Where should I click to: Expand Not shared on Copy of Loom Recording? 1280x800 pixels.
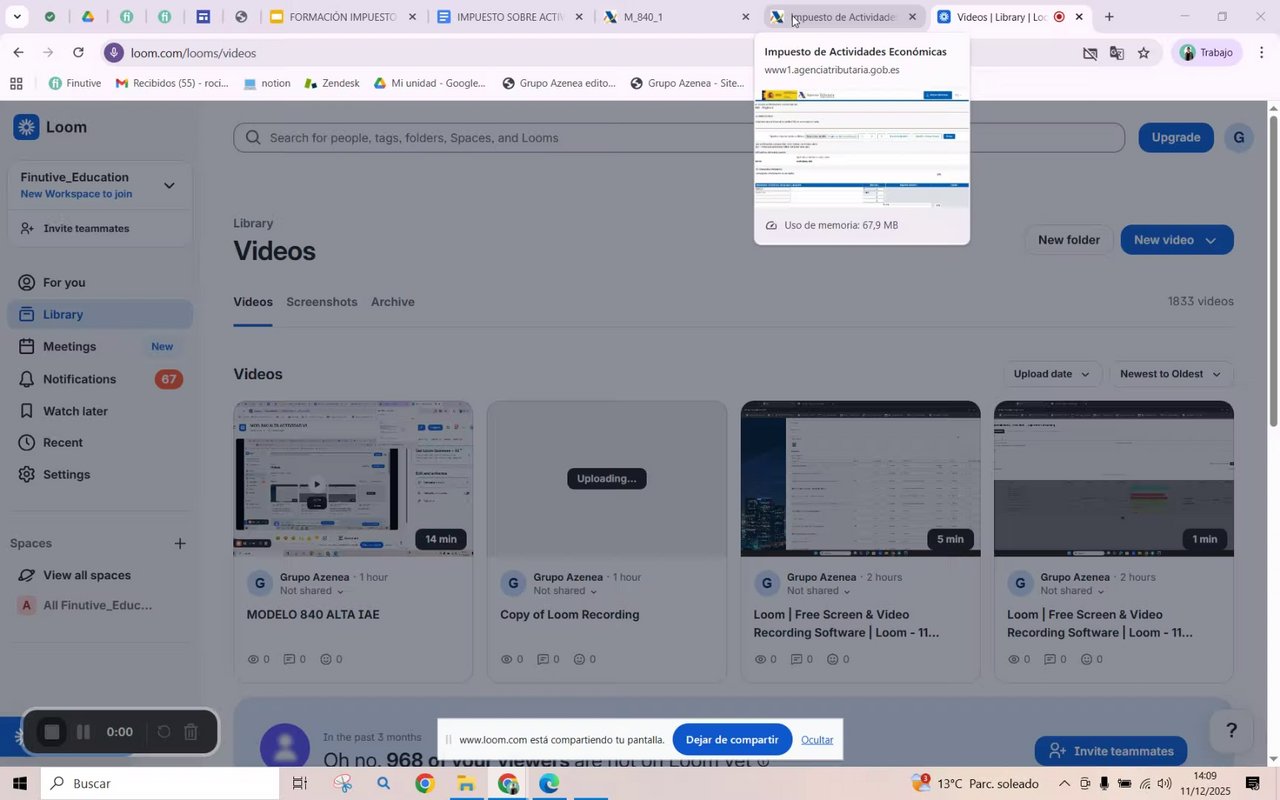(x=566, y=591)
